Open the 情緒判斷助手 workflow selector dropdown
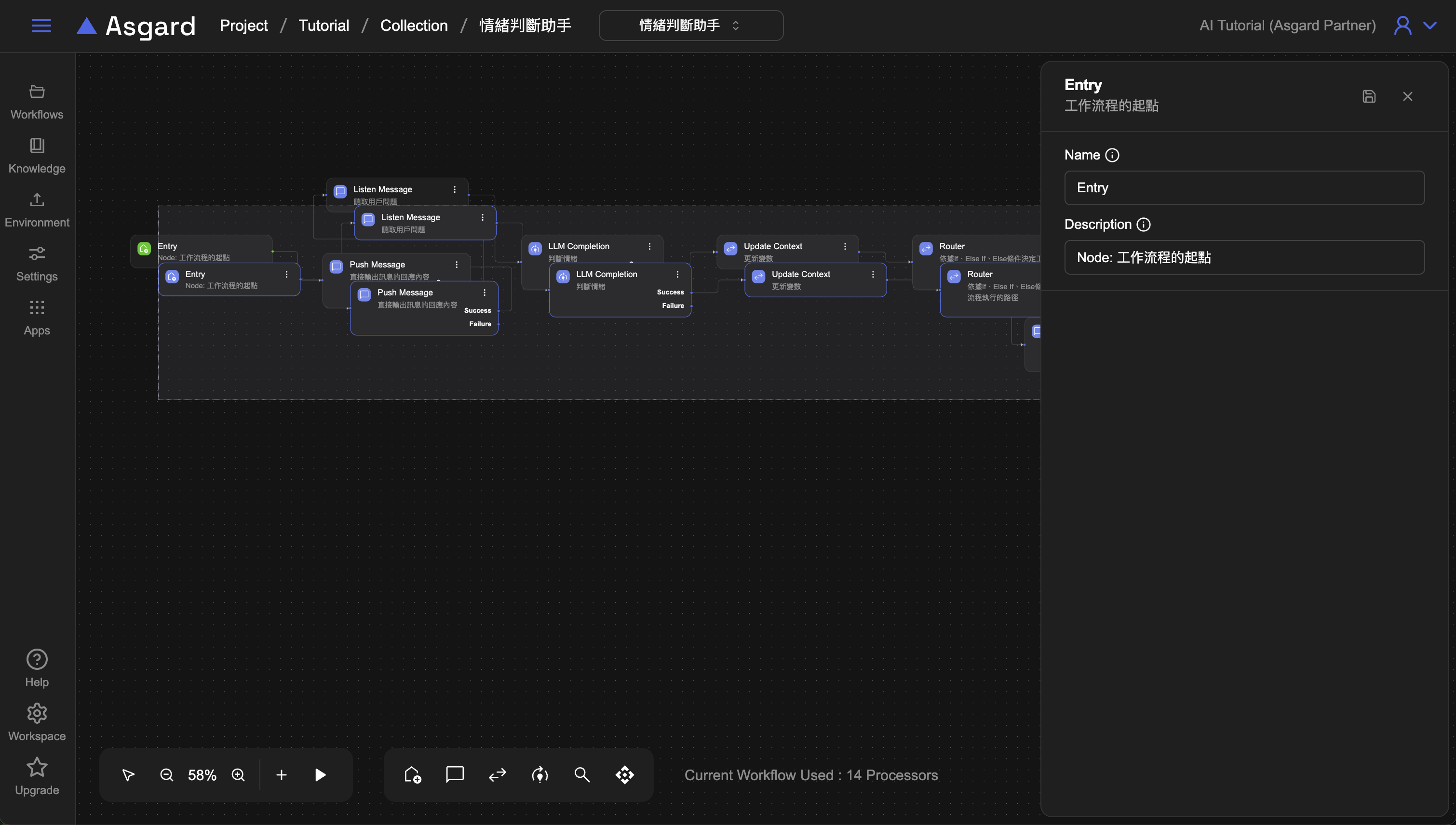The width and height of the screenshot is (1456, 825). pyautogui.click(x=690, y=26)
